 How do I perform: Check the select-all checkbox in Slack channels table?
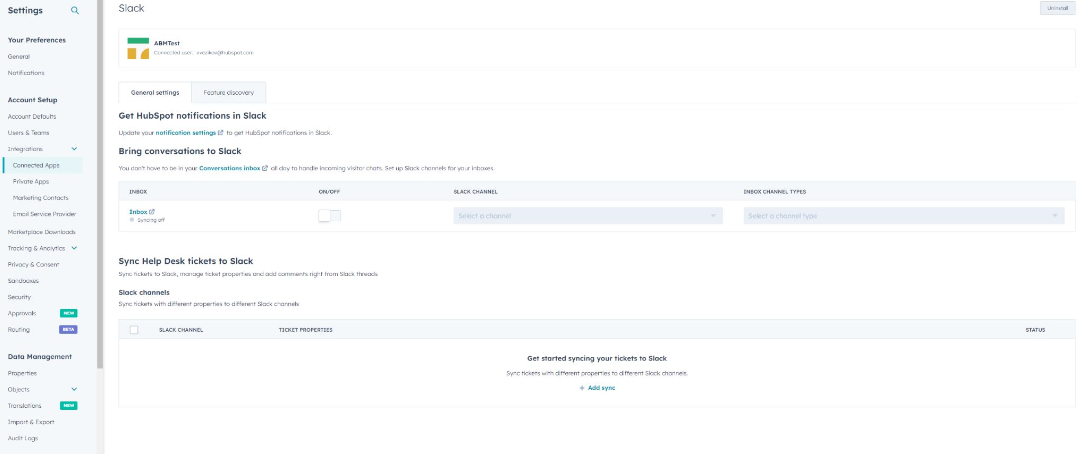134,330
